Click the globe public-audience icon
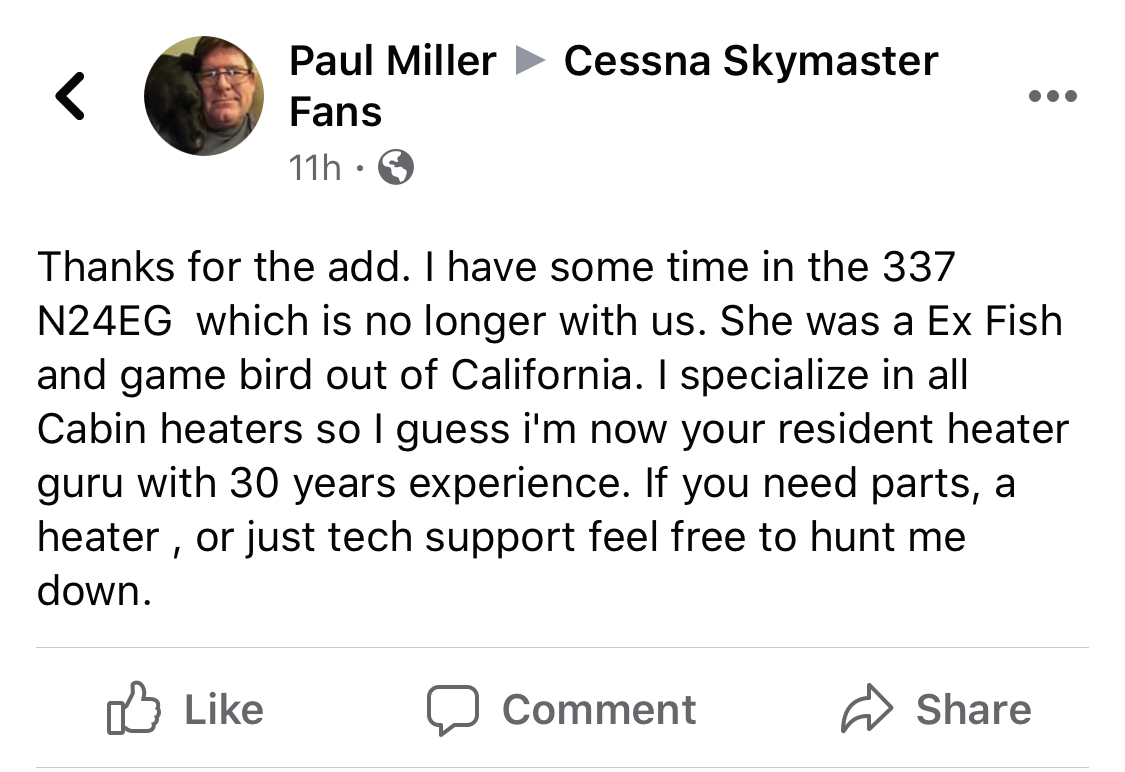 point(396,168)
